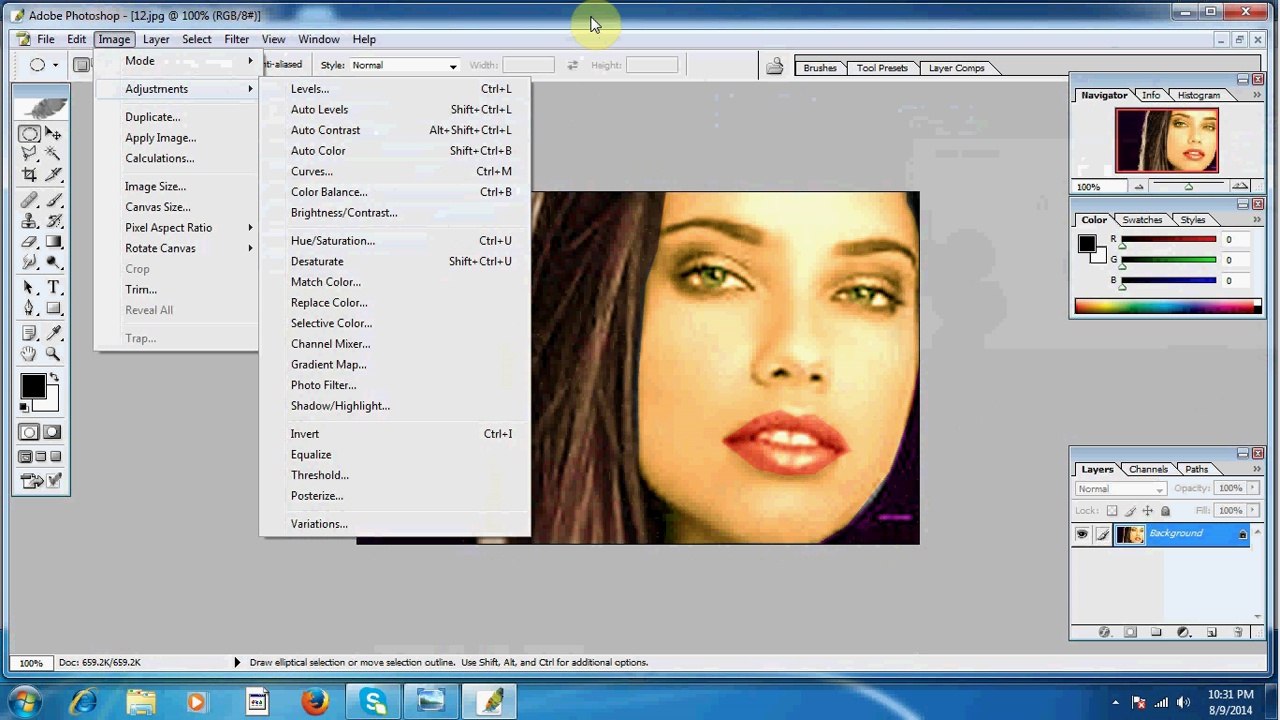Screen dimensions: 1280x720
Task: Open the Opacity slider arrow
Action: [1251, 488]
